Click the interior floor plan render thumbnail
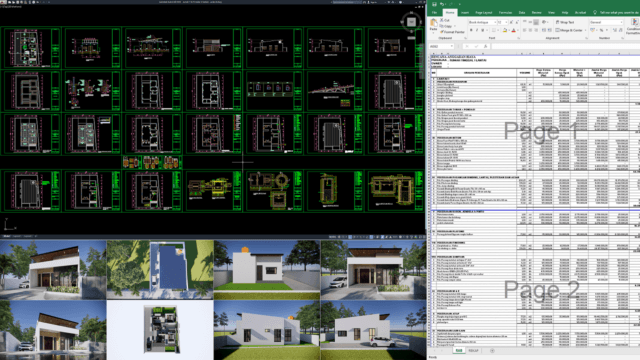 160,330
